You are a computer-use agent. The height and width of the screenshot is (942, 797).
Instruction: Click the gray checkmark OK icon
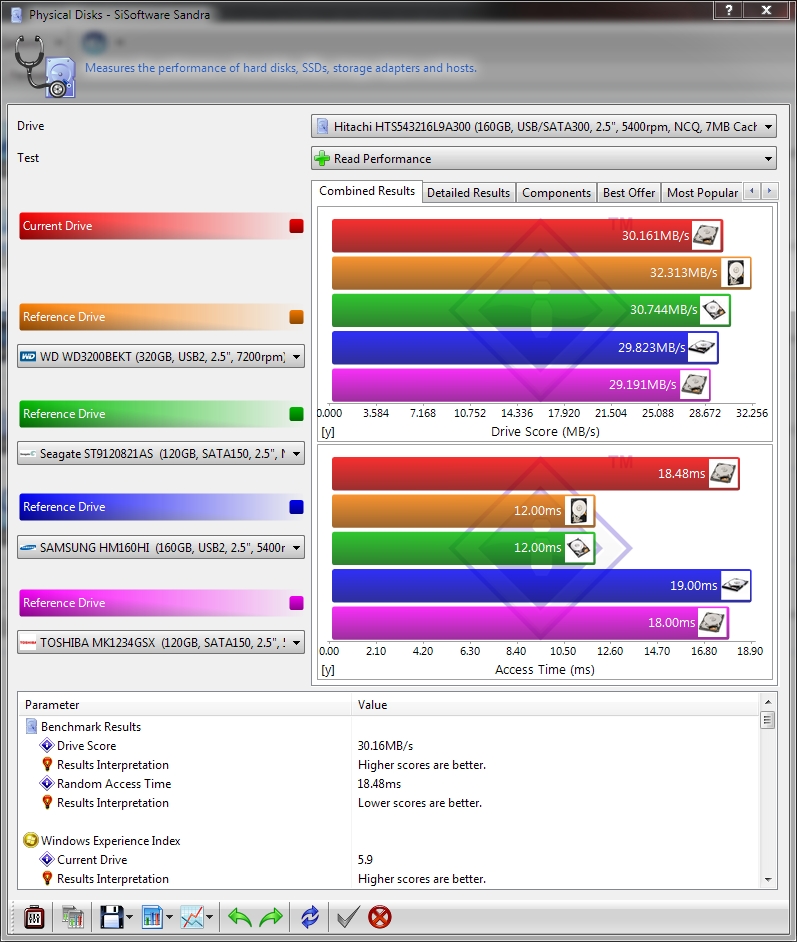click(348, 917)
